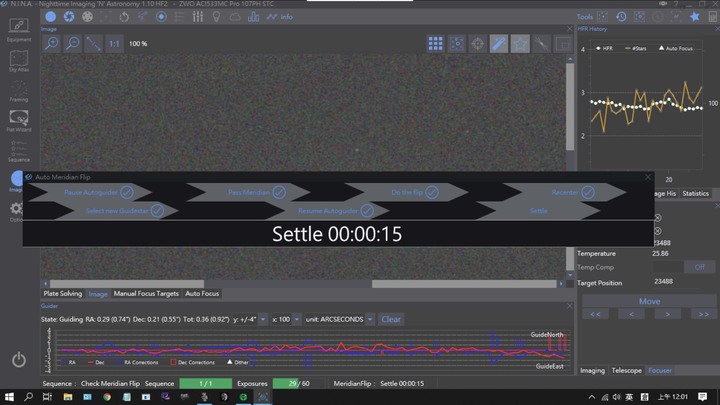720x405 pixels.
Task: Toggle the Bahtinov analysis icon
Action: pos(542,44)
